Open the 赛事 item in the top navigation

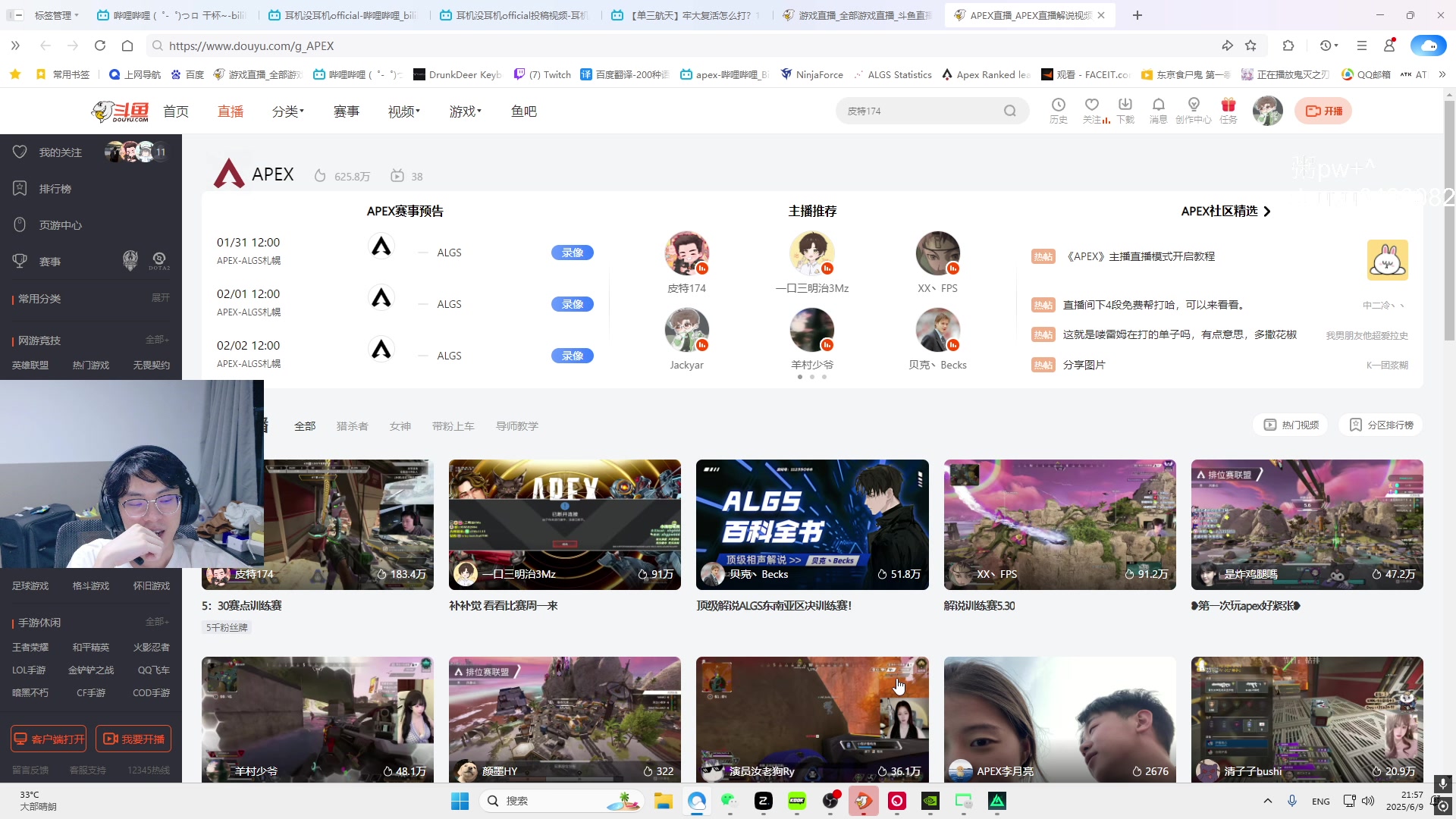click(x=347, y=111)
